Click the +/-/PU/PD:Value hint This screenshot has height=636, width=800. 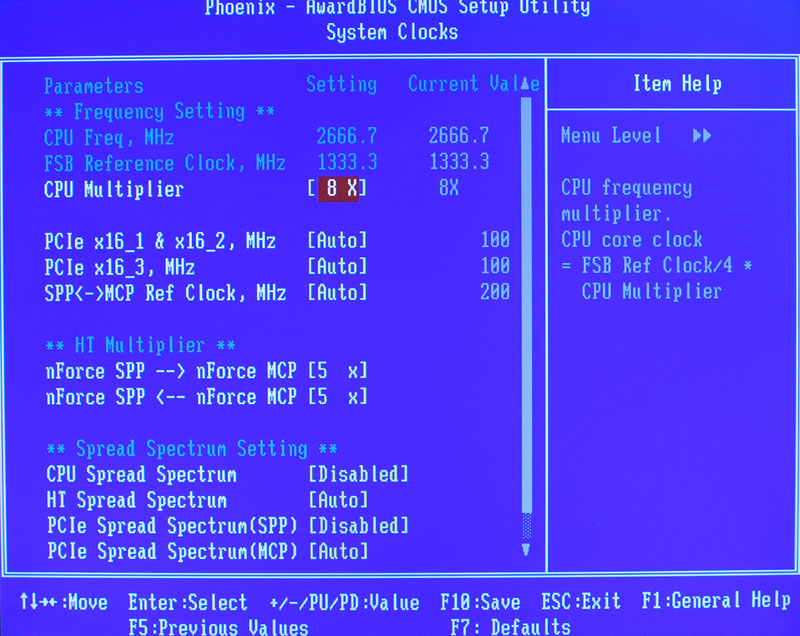344,603
